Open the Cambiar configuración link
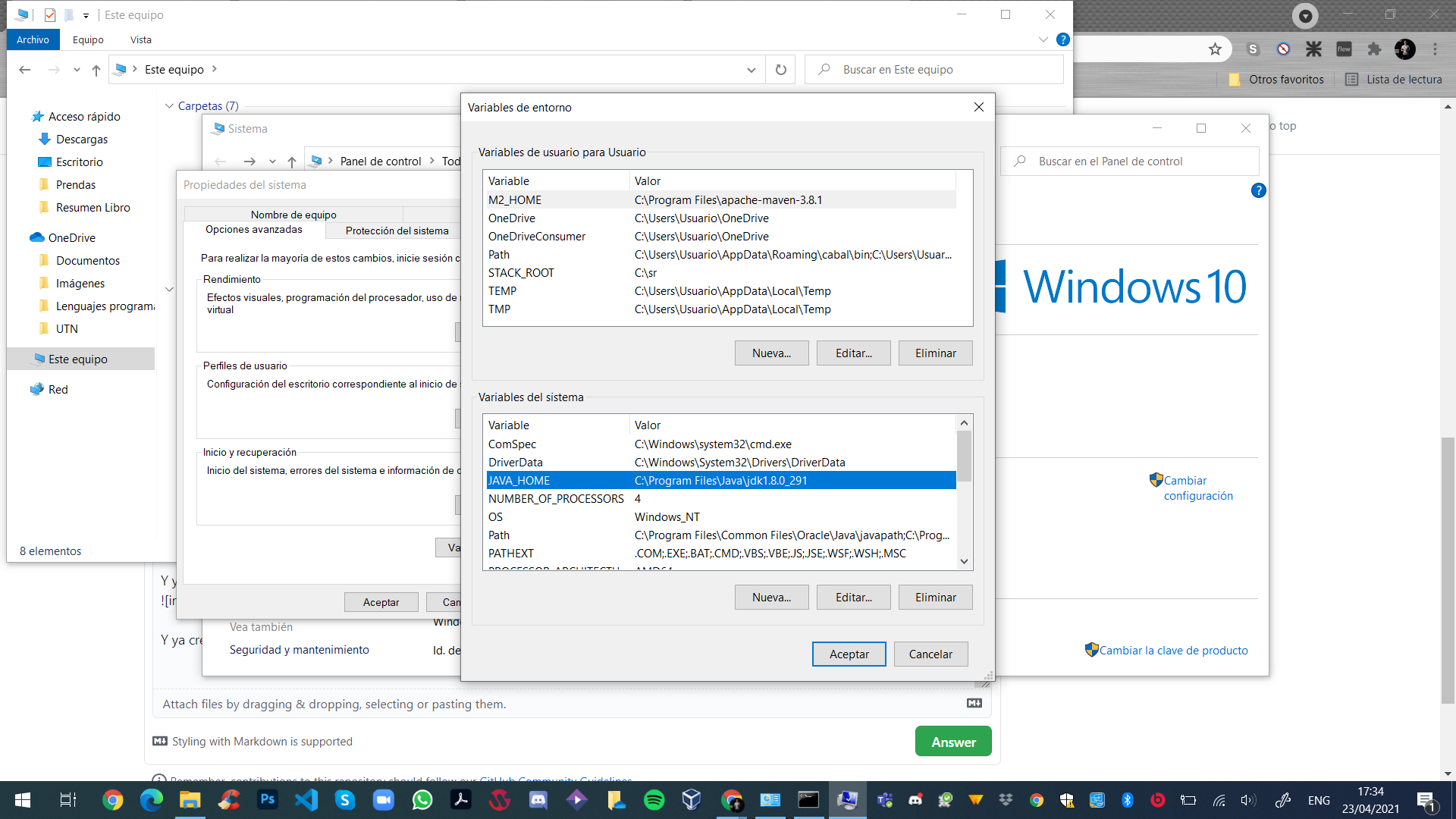This screenshot has width=1456, height=819. 1198,488
